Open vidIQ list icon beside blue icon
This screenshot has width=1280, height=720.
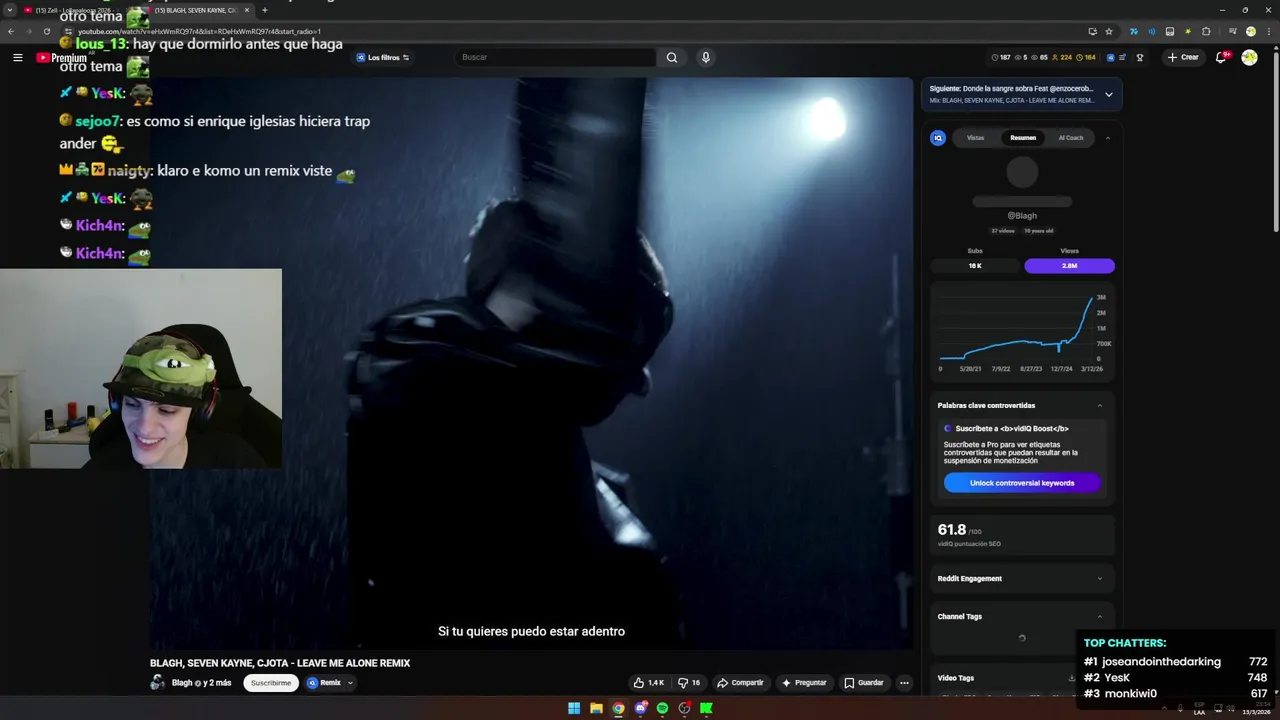point(1123,57)
